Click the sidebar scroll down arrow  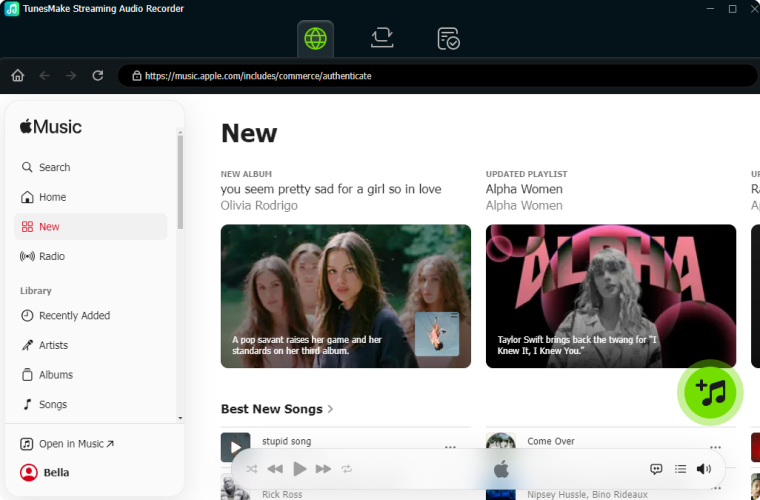coord(180,418)
